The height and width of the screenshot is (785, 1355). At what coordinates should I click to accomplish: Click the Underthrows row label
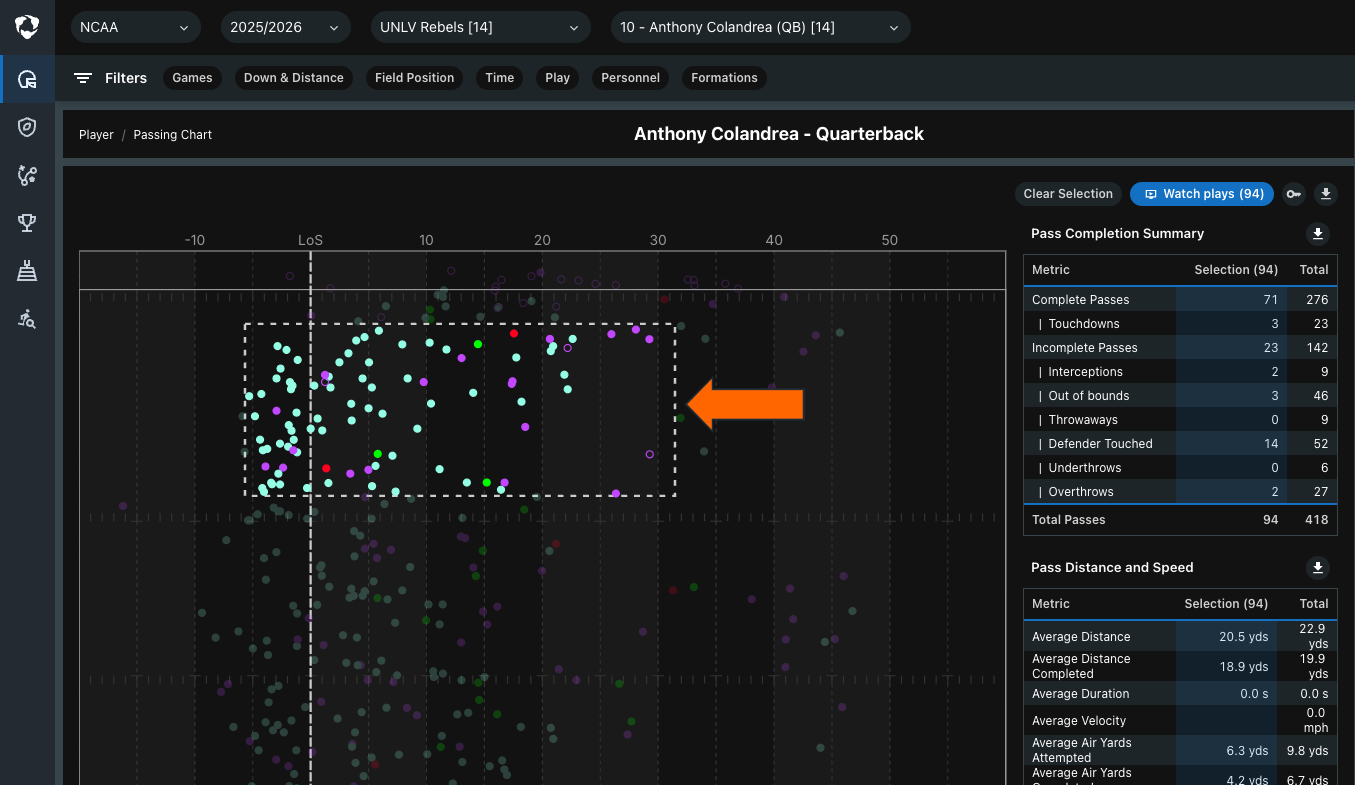point(1085,468)
